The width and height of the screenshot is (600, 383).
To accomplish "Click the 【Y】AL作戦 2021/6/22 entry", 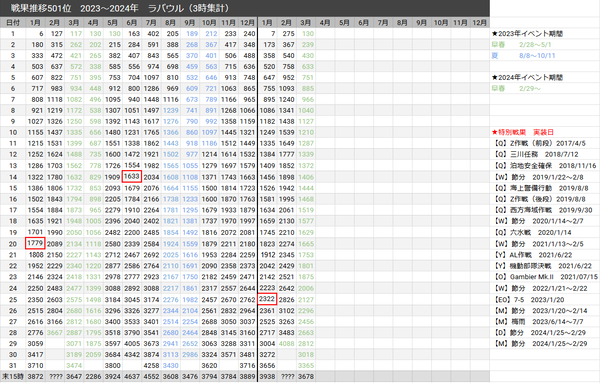I will coord(533,255).
